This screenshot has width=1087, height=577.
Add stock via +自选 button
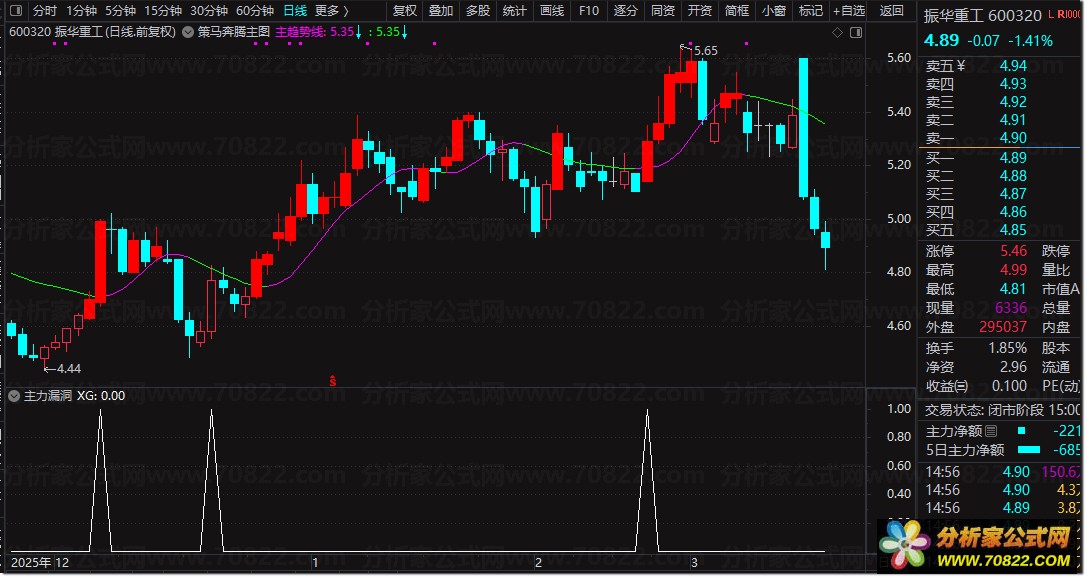(x=849, y=10)
